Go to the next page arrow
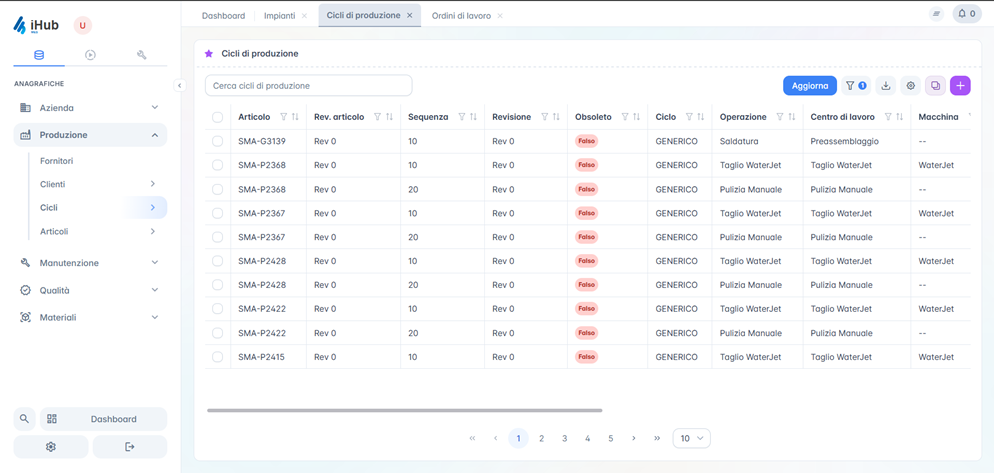The height and width of the screenshot is (473, 994). pyautogui.click(x=633, y=438)
